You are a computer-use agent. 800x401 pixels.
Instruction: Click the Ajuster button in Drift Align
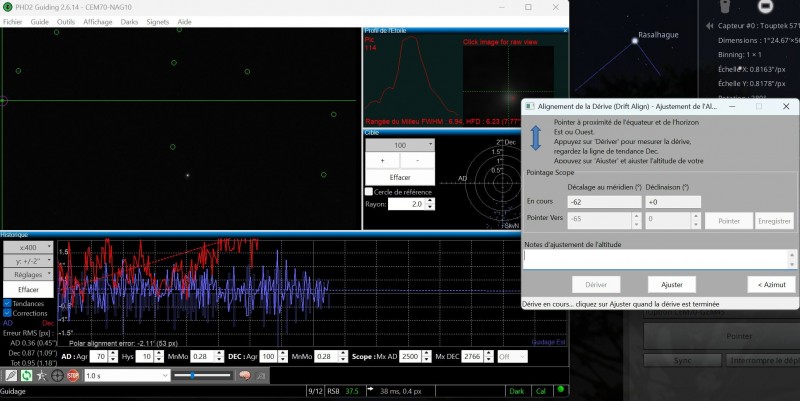click(671, 285)
